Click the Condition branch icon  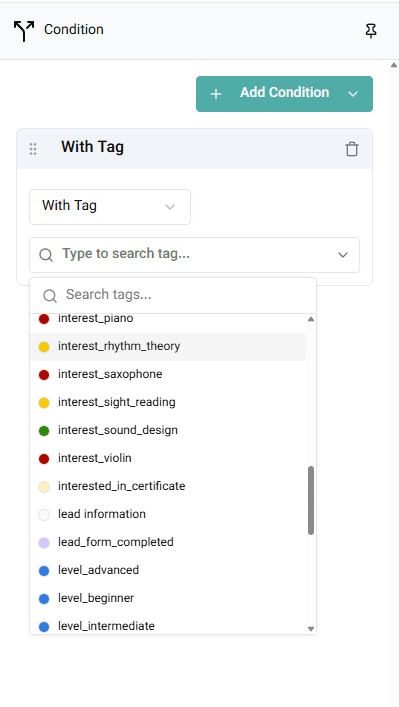(24, 31)
